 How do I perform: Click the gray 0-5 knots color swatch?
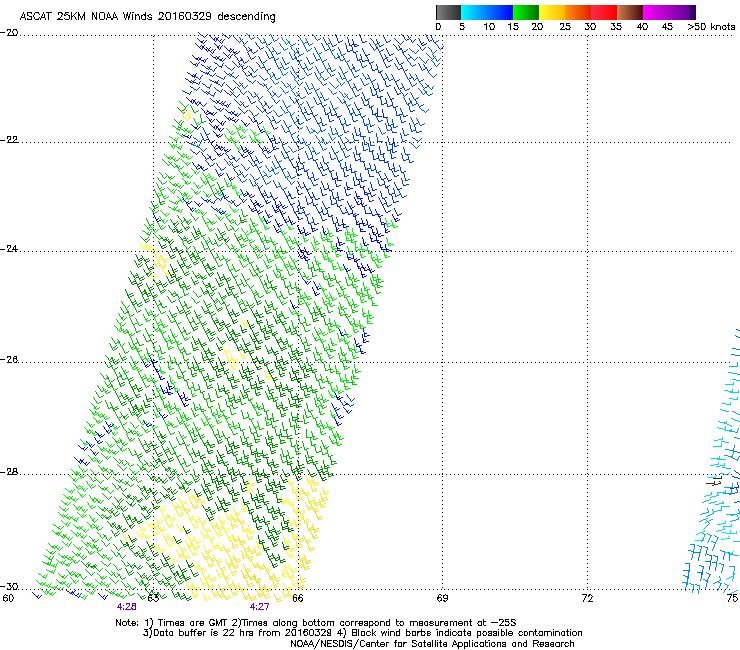point(448,12)
